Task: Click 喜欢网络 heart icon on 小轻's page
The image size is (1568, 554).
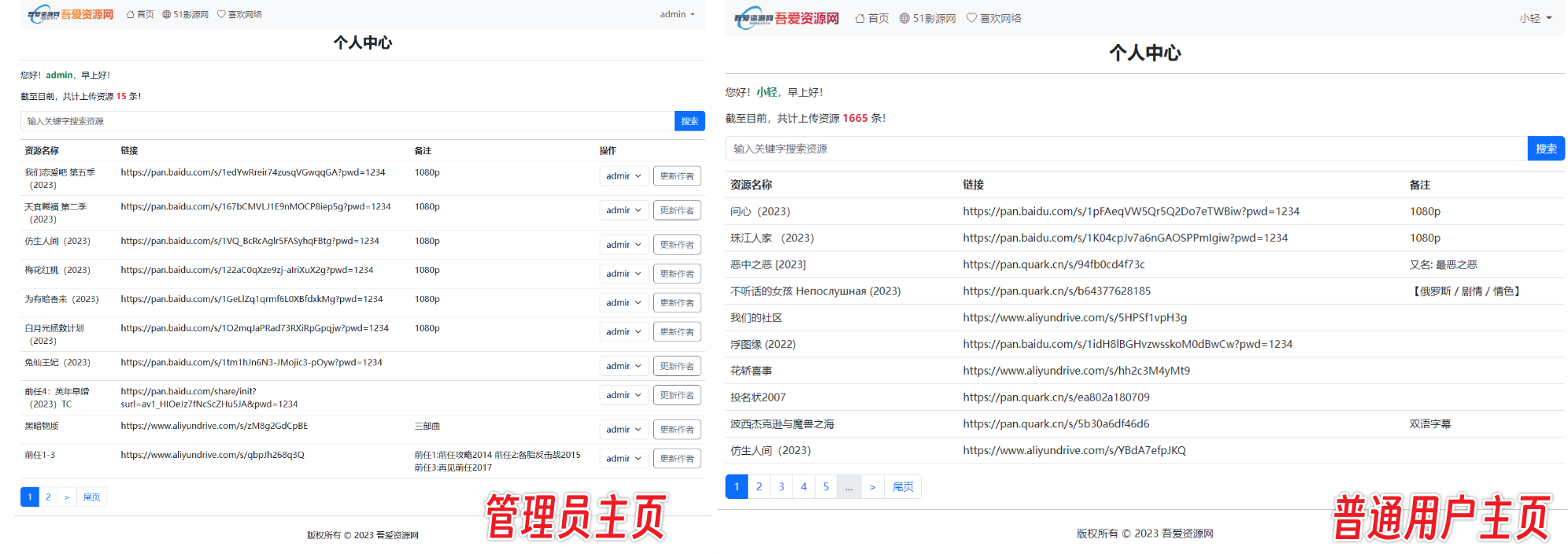Action: (x=971, y=18)
